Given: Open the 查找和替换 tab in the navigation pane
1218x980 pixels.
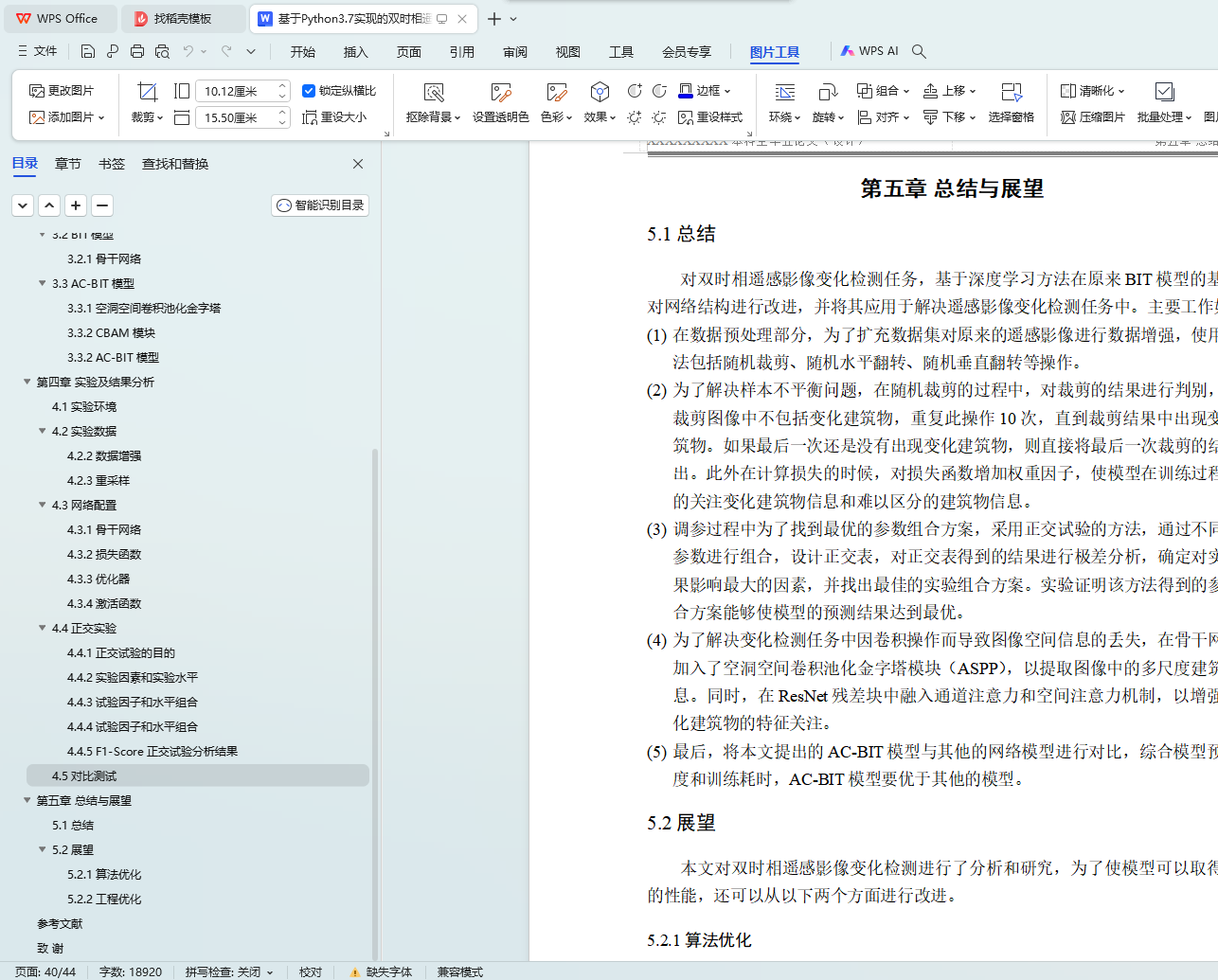Looking at the screenshot, I should (175, 164).
